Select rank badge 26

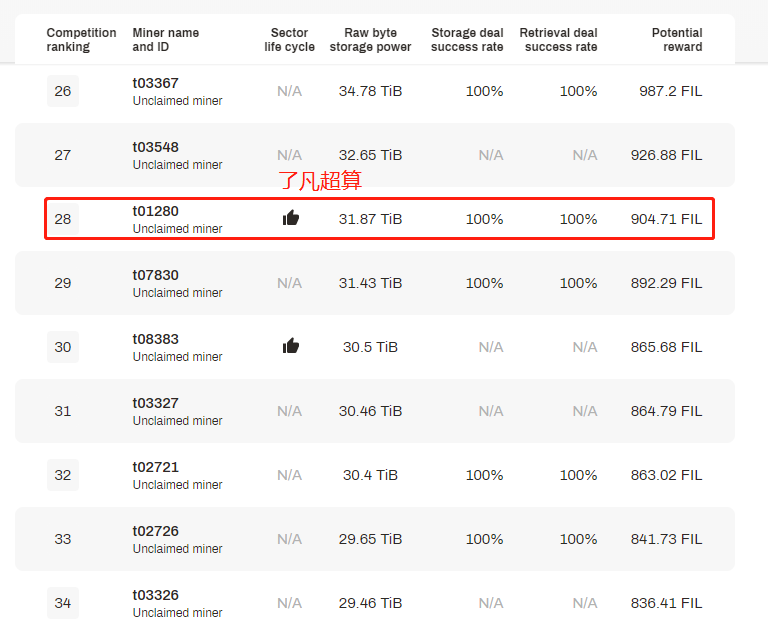pos(63,91)
